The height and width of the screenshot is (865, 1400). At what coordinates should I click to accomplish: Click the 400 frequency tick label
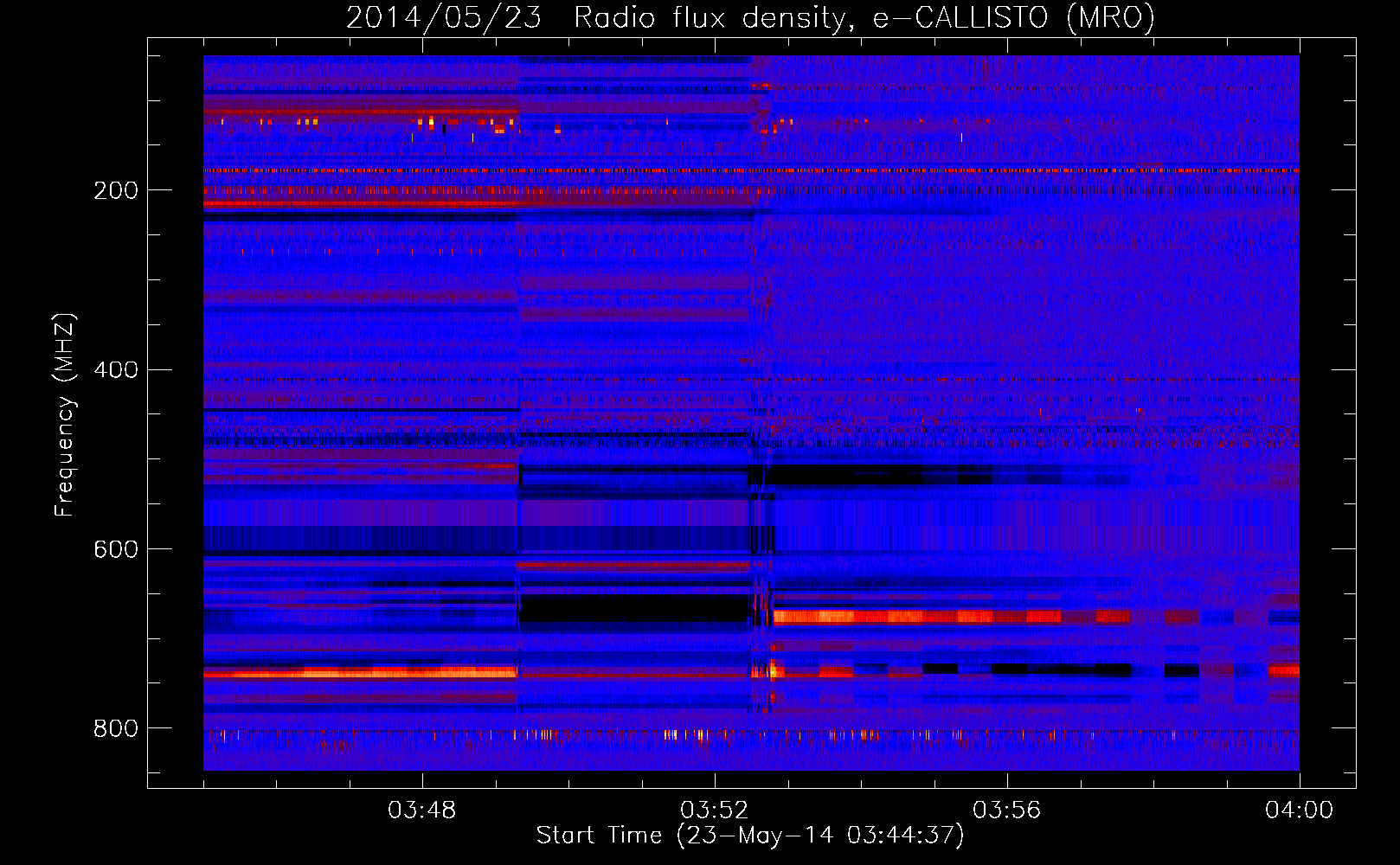point(116,370)
